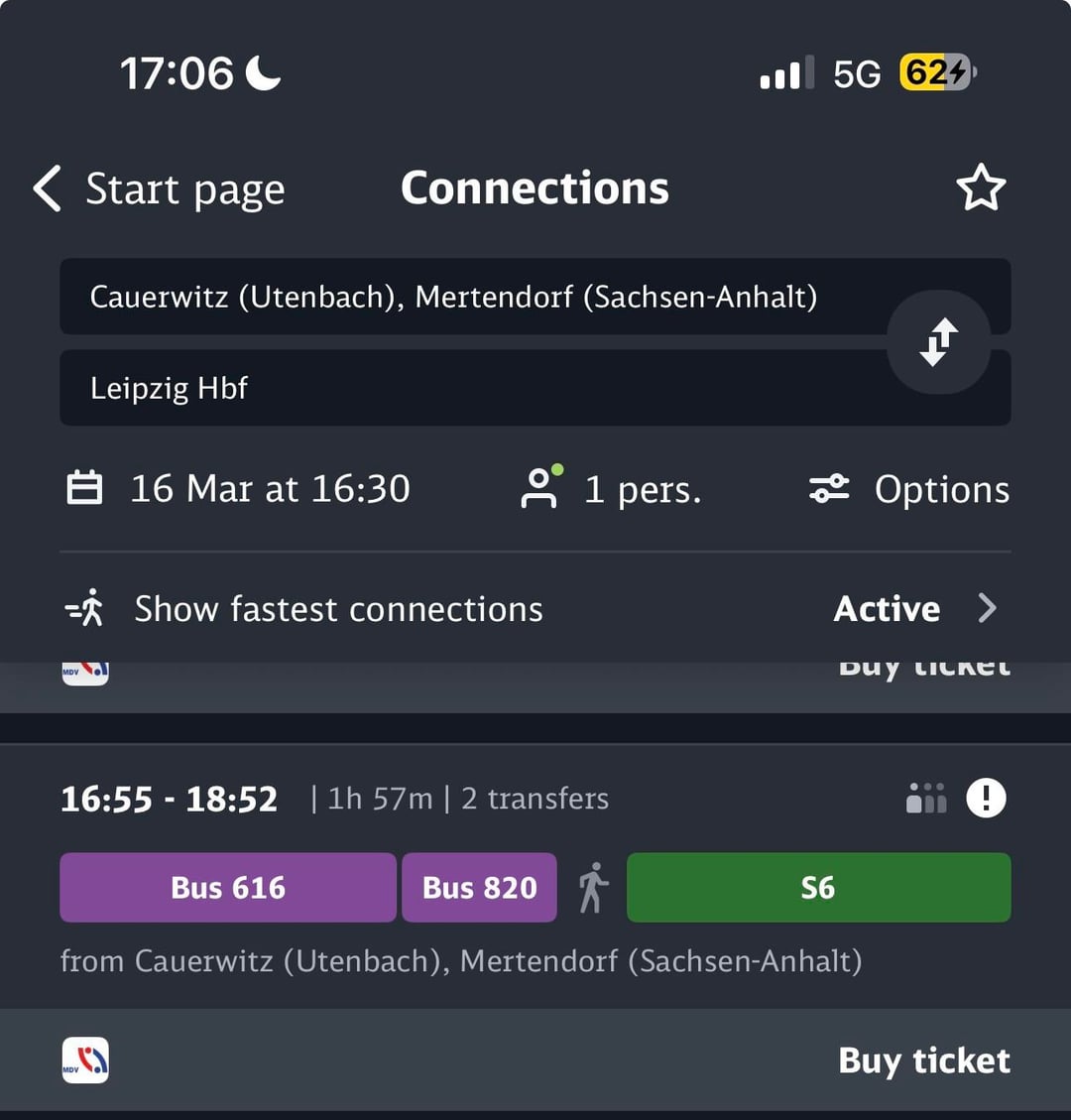Open the Options filter menu
Image resolution: width=1071 pixels, height=1120 pixels.
(941, 489)
